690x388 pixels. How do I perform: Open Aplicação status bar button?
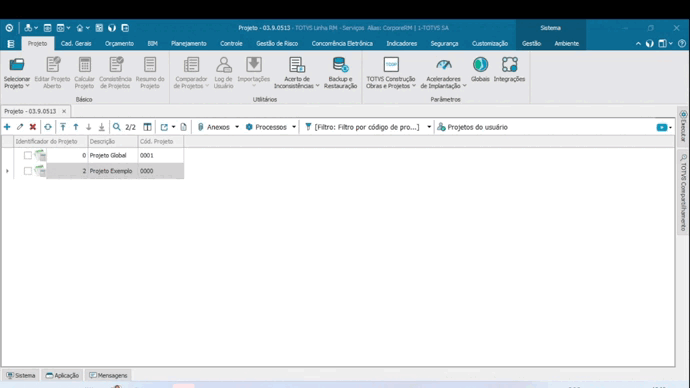[62, 375]
